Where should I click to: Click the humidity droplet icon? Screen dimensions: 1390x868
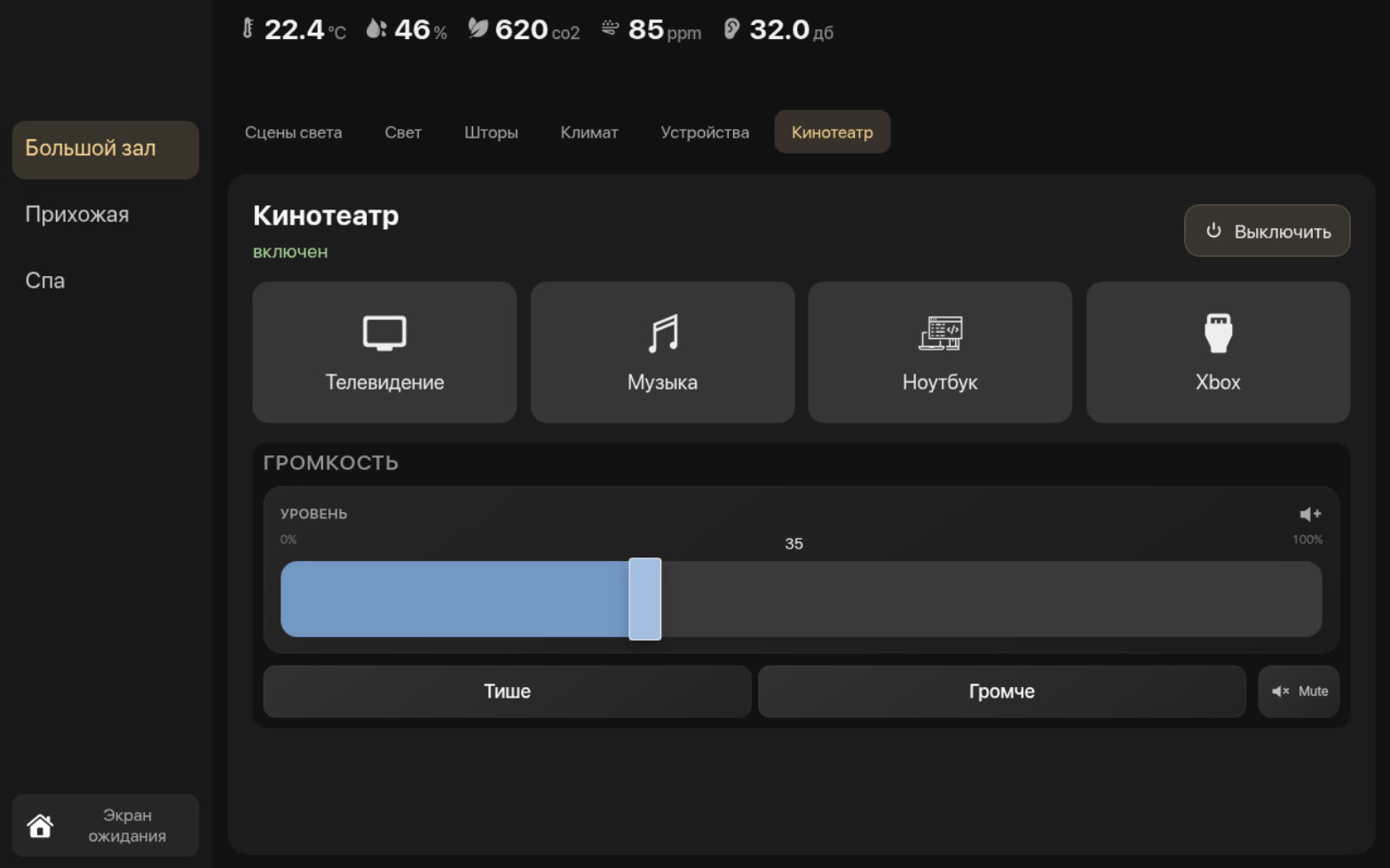coord(375,28)
